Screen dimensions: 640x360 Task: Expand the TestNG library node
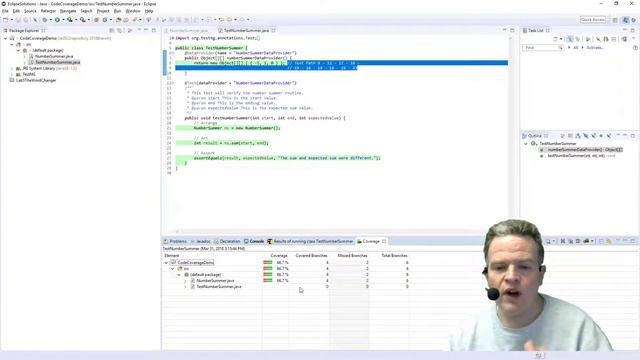pos(12,75)
